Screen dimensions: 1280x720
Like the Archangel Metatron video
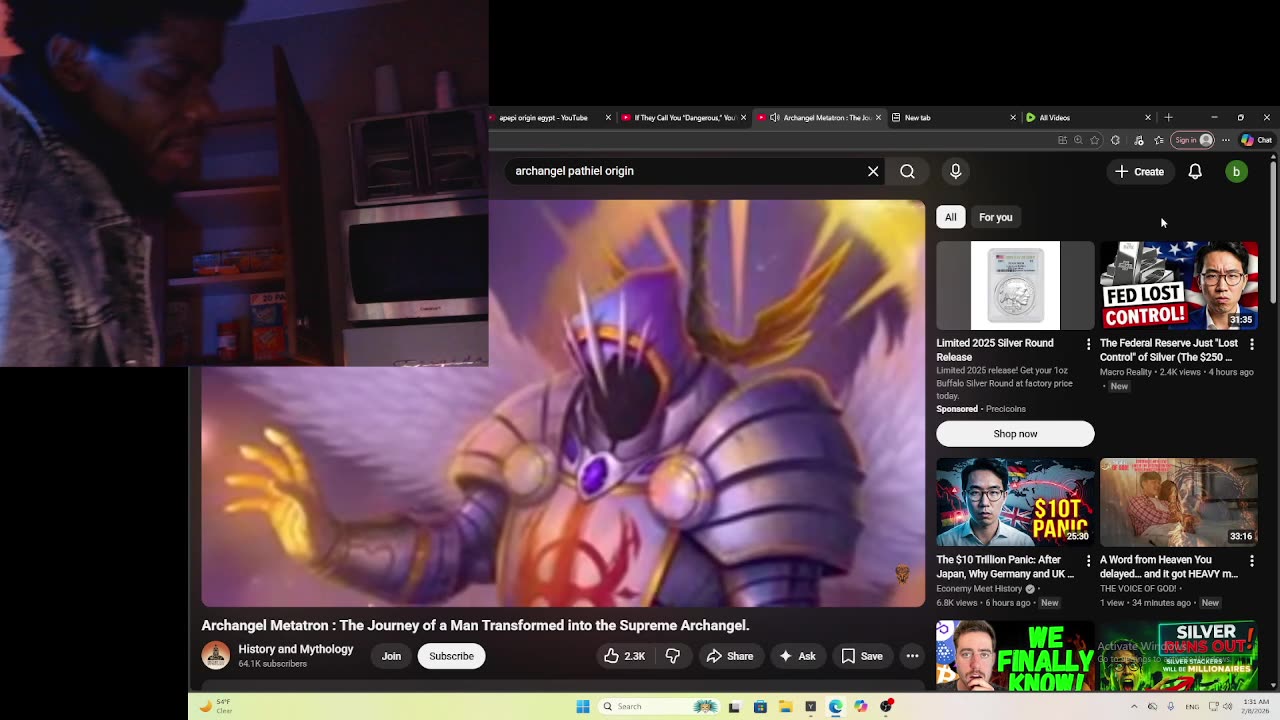[x=624, y=656]
